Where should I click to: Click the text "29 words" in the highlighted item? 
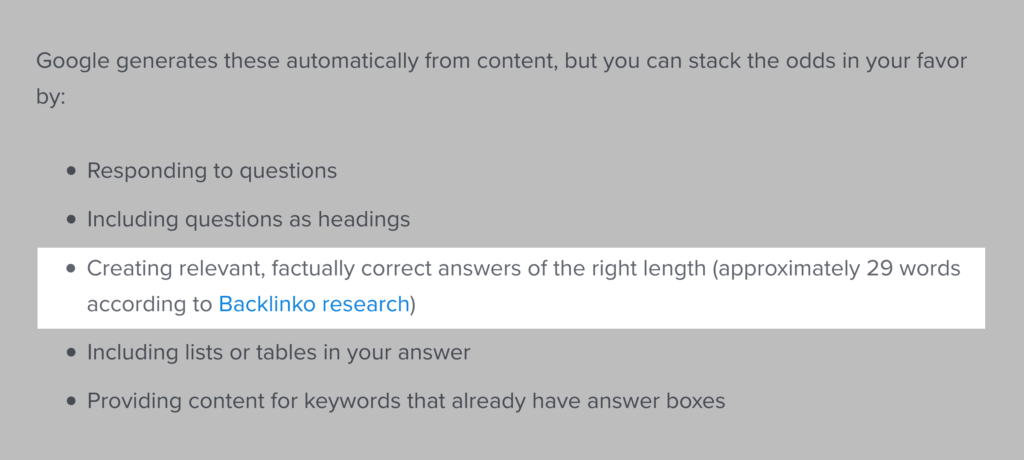(920, 268)
